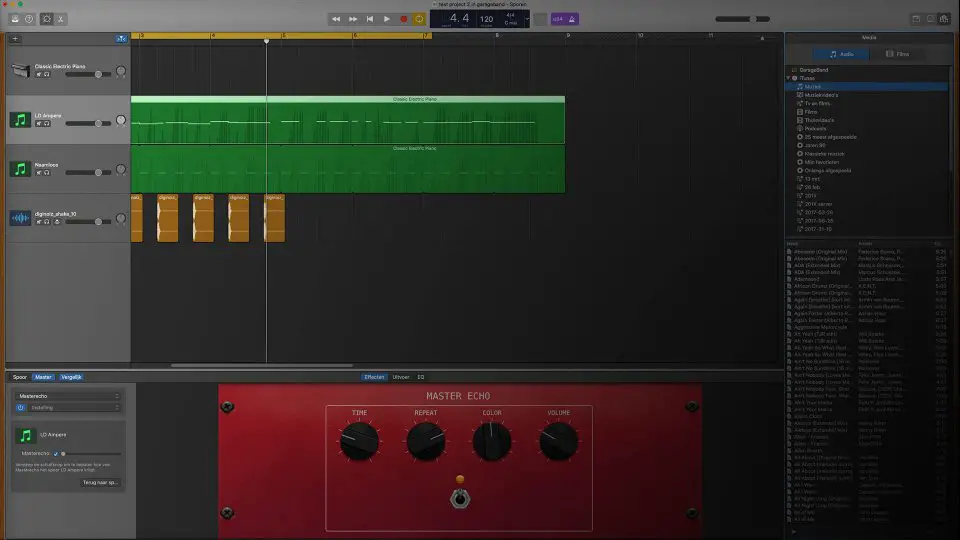Toggle the yellow Cycle button

tap(419, 19)
